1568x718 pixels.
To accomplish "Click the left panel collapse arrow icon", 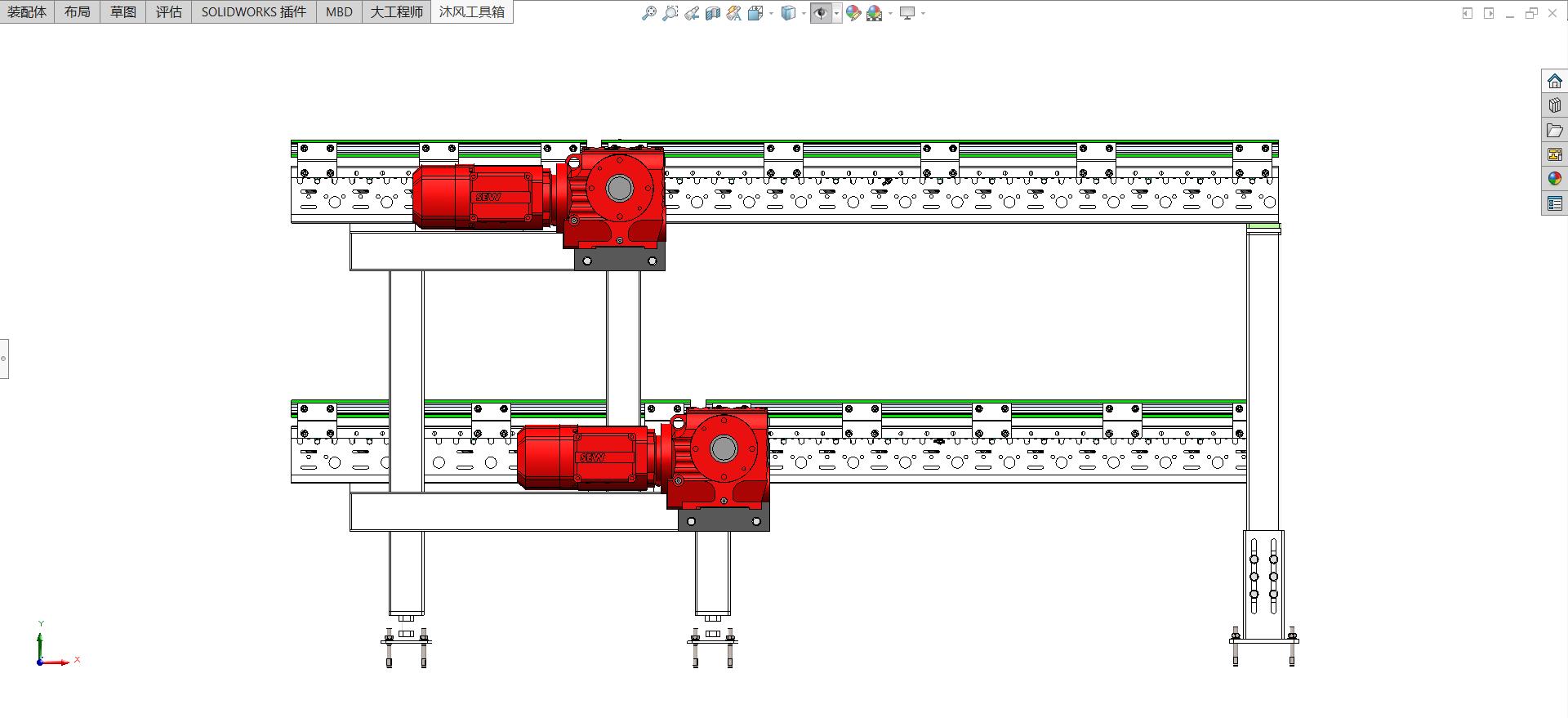I will (1468, 13).
